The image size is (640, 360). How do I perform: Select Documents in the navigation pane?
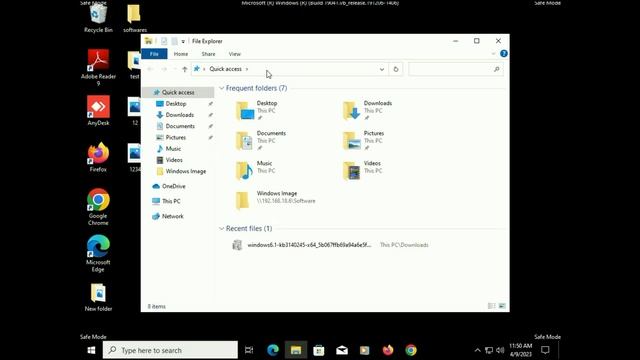tap(180, 126)
